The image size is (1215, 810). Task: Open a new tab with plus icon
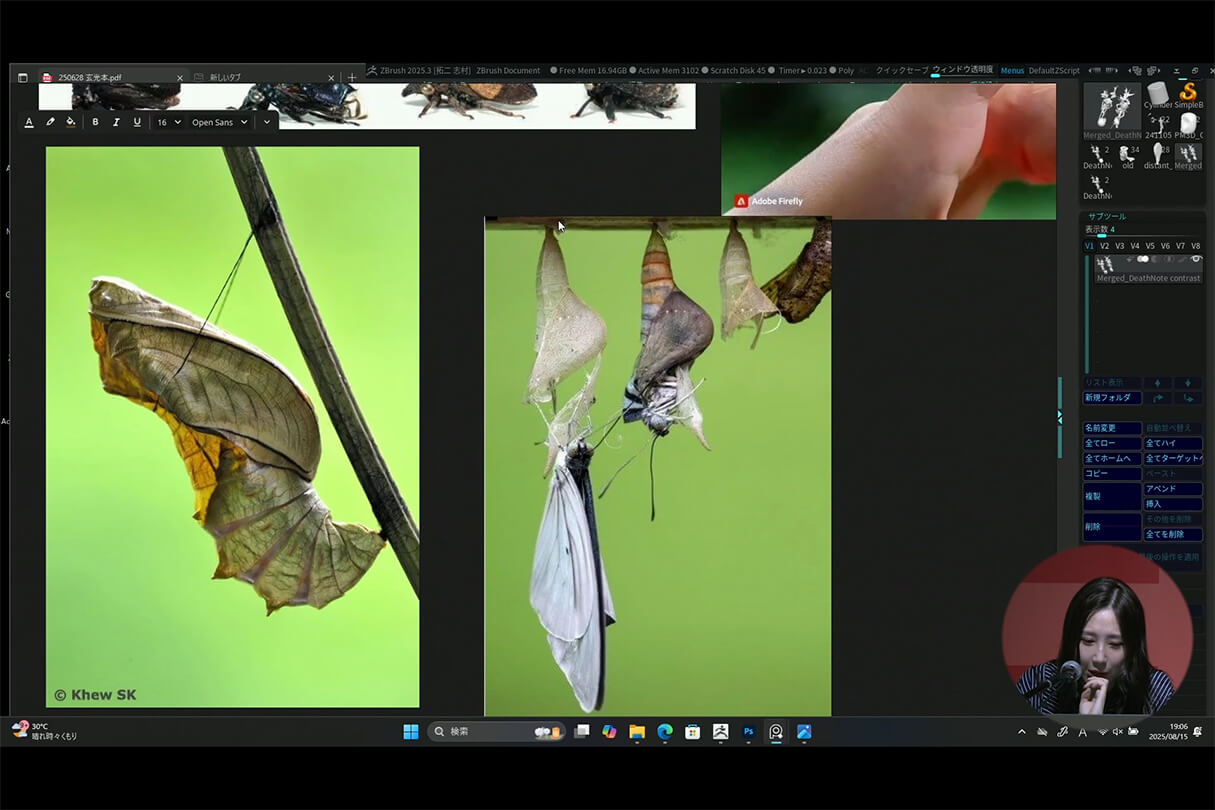tap(352, 77)
